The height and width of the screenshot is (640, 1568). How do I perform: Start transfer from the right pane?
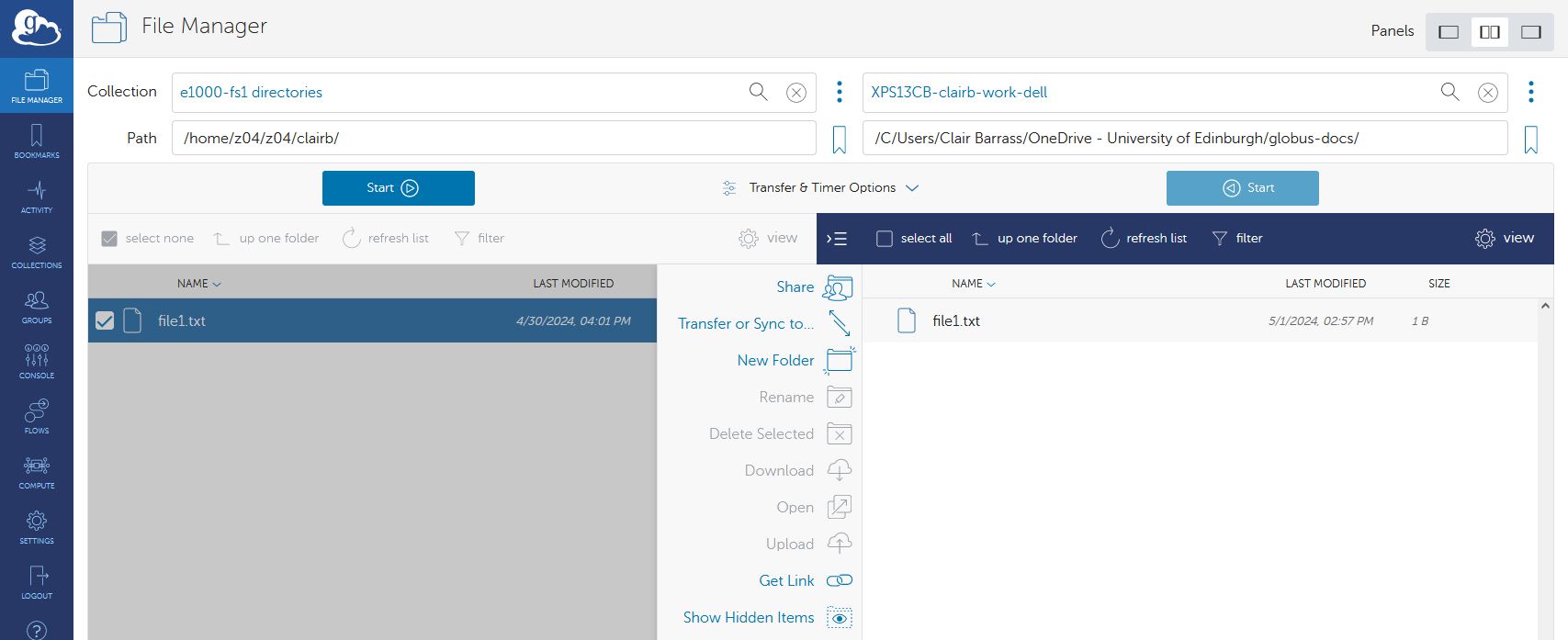click(1243, 188)
